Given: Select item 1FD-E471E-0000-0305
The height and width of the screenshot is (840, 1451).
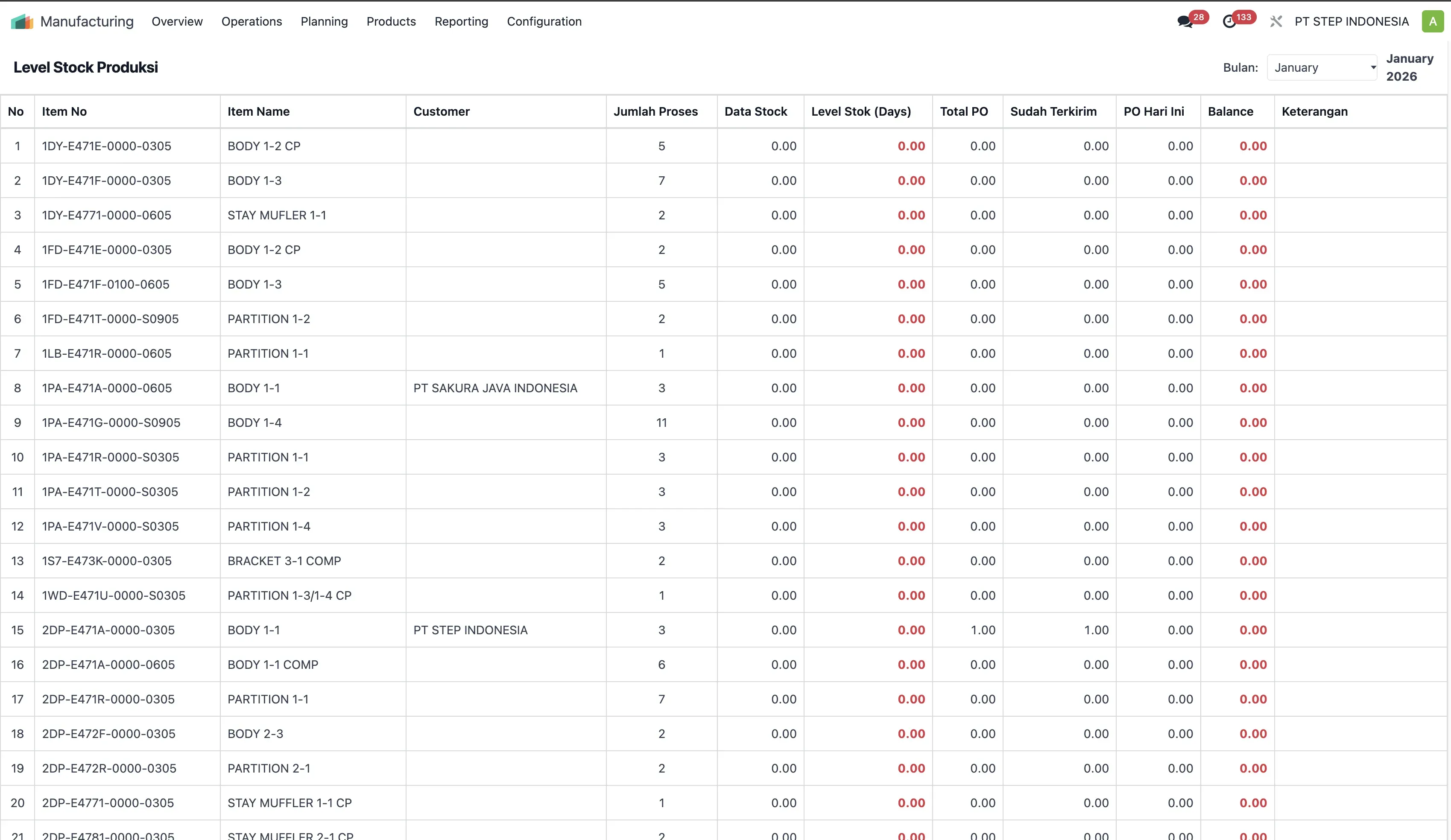Looking at the screenshot, I should [106, 250].
